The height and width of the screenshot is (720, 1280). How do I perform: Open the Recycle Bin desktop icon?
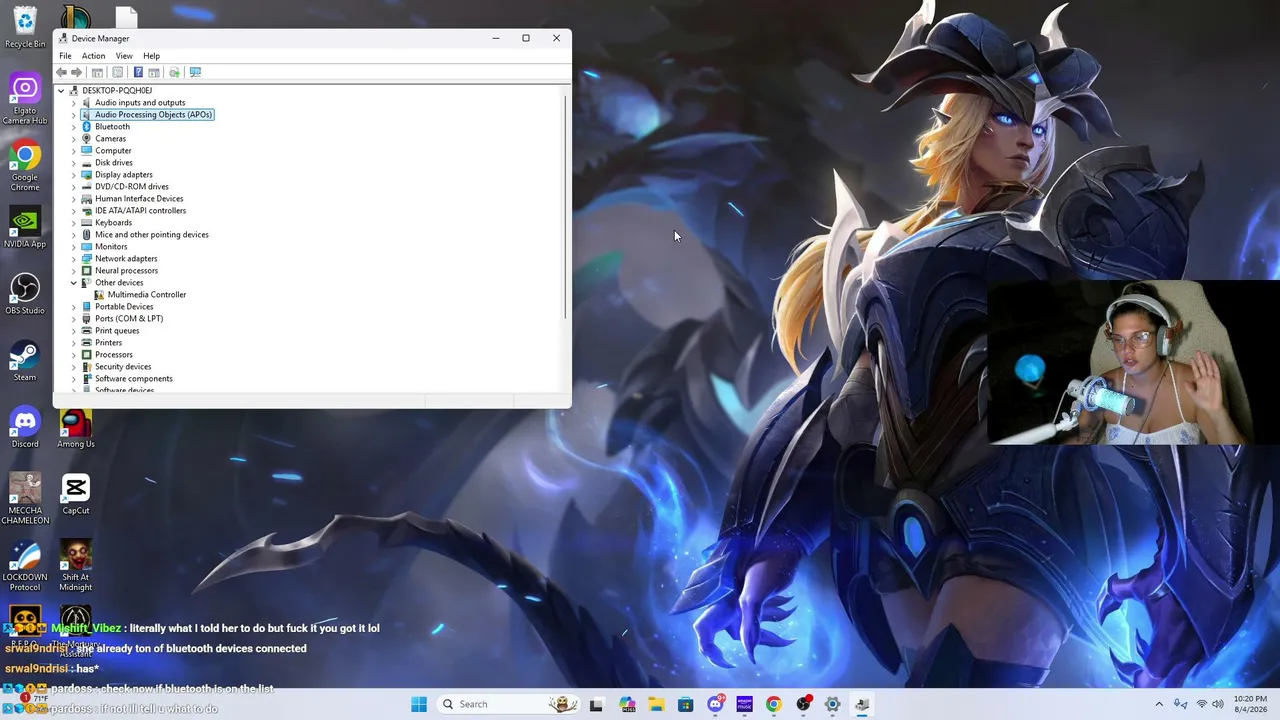pos(25,27)
